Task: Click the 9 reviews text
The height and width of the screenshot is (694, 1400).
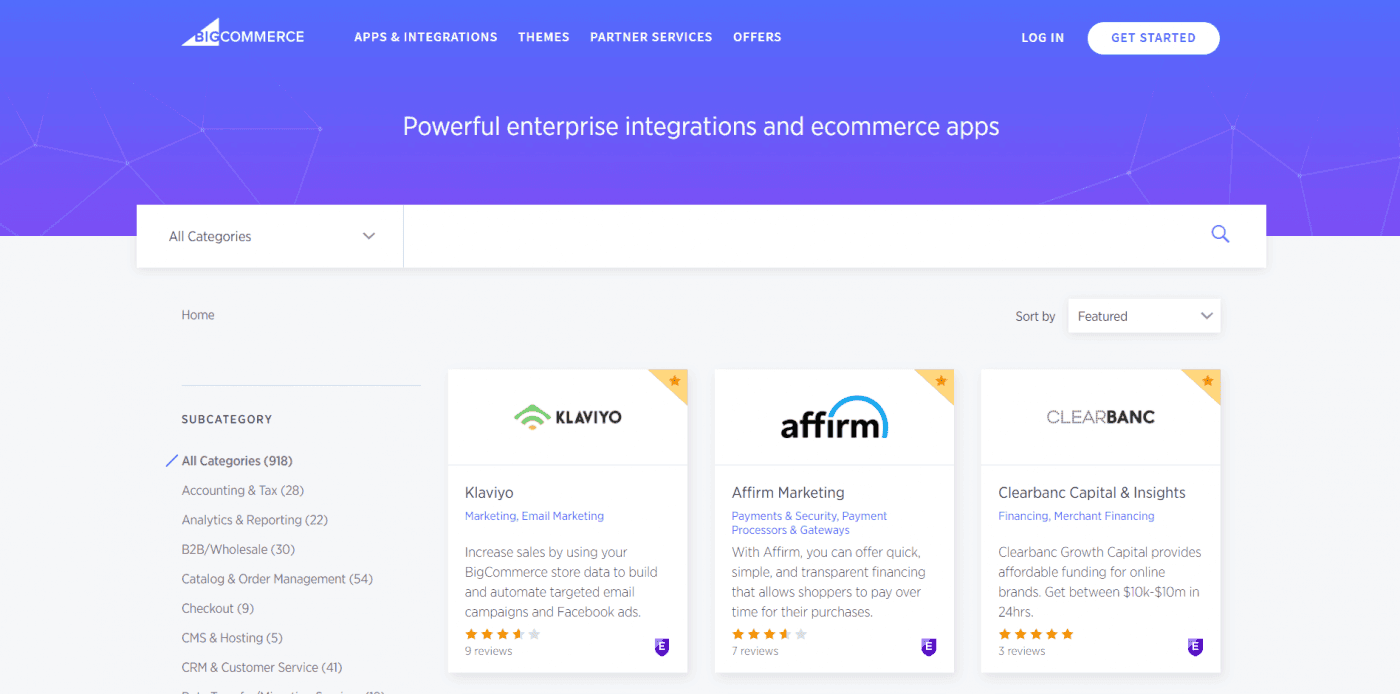Action: 489,651
